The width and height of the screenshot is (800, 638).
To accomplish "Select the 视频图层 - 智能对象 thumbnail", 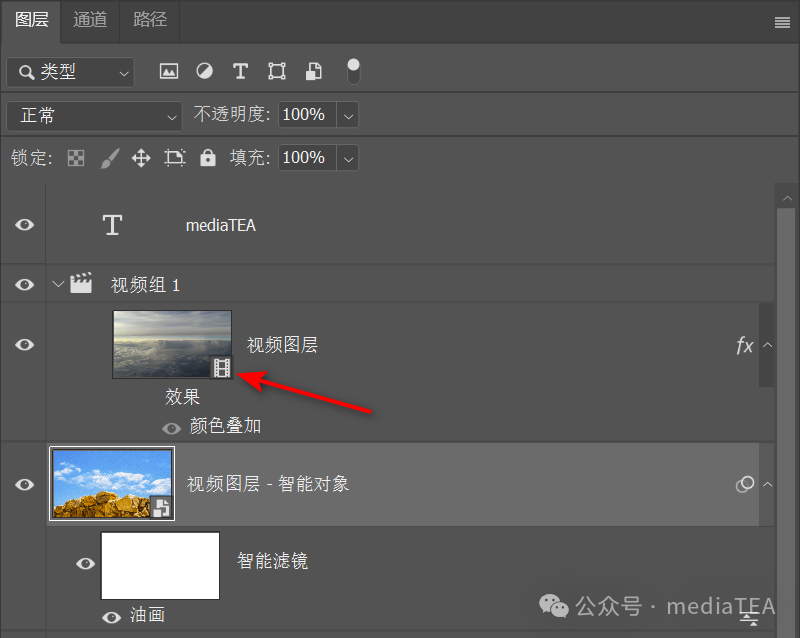I will (112, 484).
